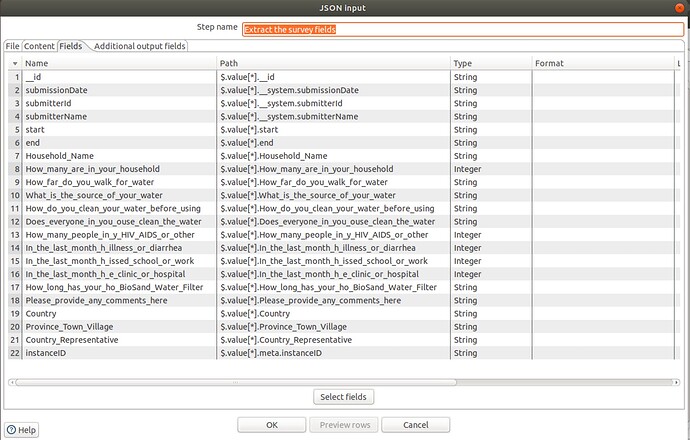The width and height of the screenshot is (690, 440).
Task: Close the JSON input dialog
Action: (x=679, y=8)
